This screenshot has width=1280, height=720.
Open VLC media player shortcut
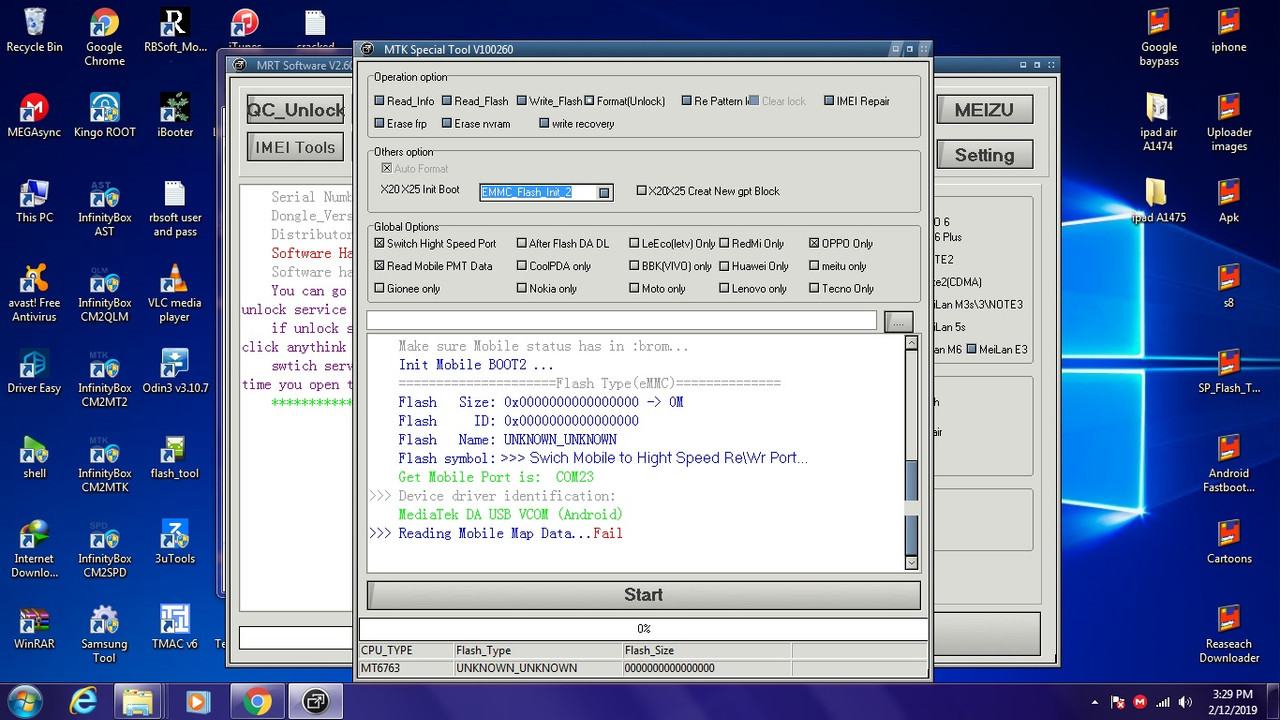[175, 293]
